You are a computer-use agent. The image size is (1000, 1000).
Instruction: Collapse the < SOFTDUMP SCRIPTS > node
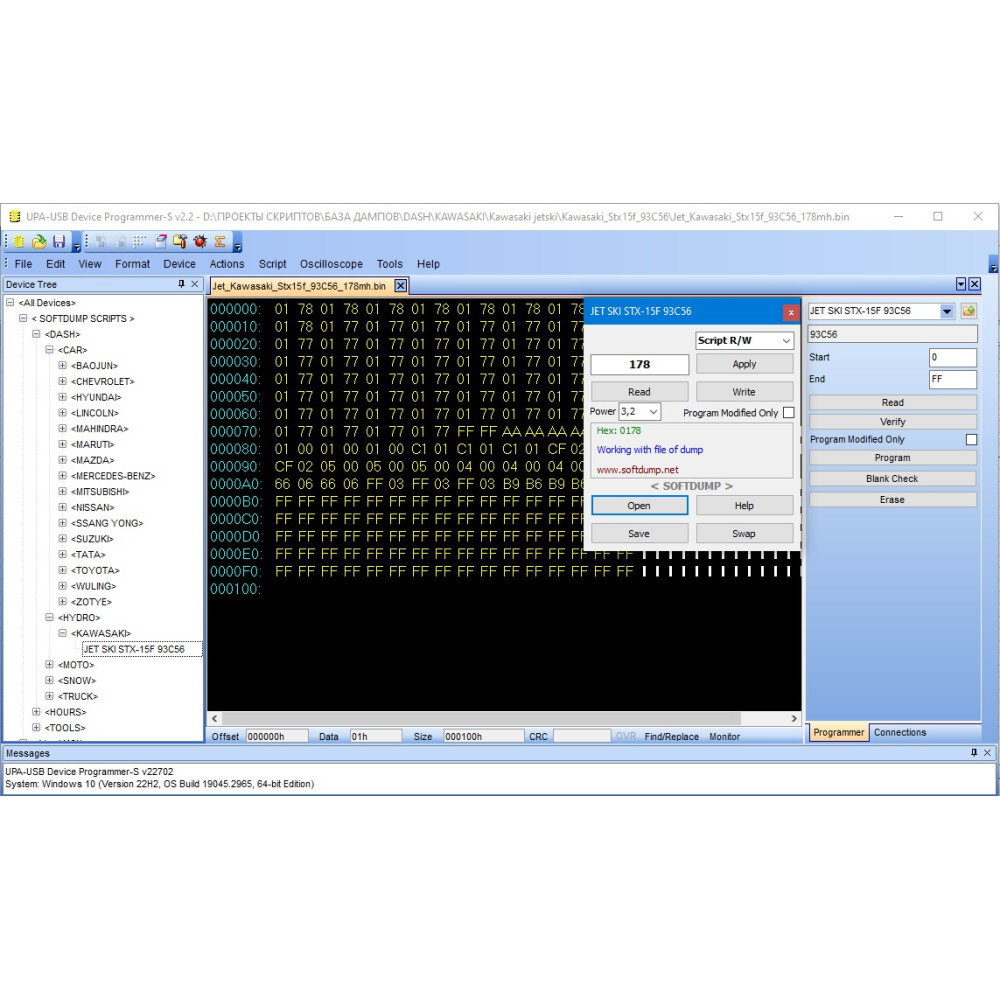click(23, 318)
